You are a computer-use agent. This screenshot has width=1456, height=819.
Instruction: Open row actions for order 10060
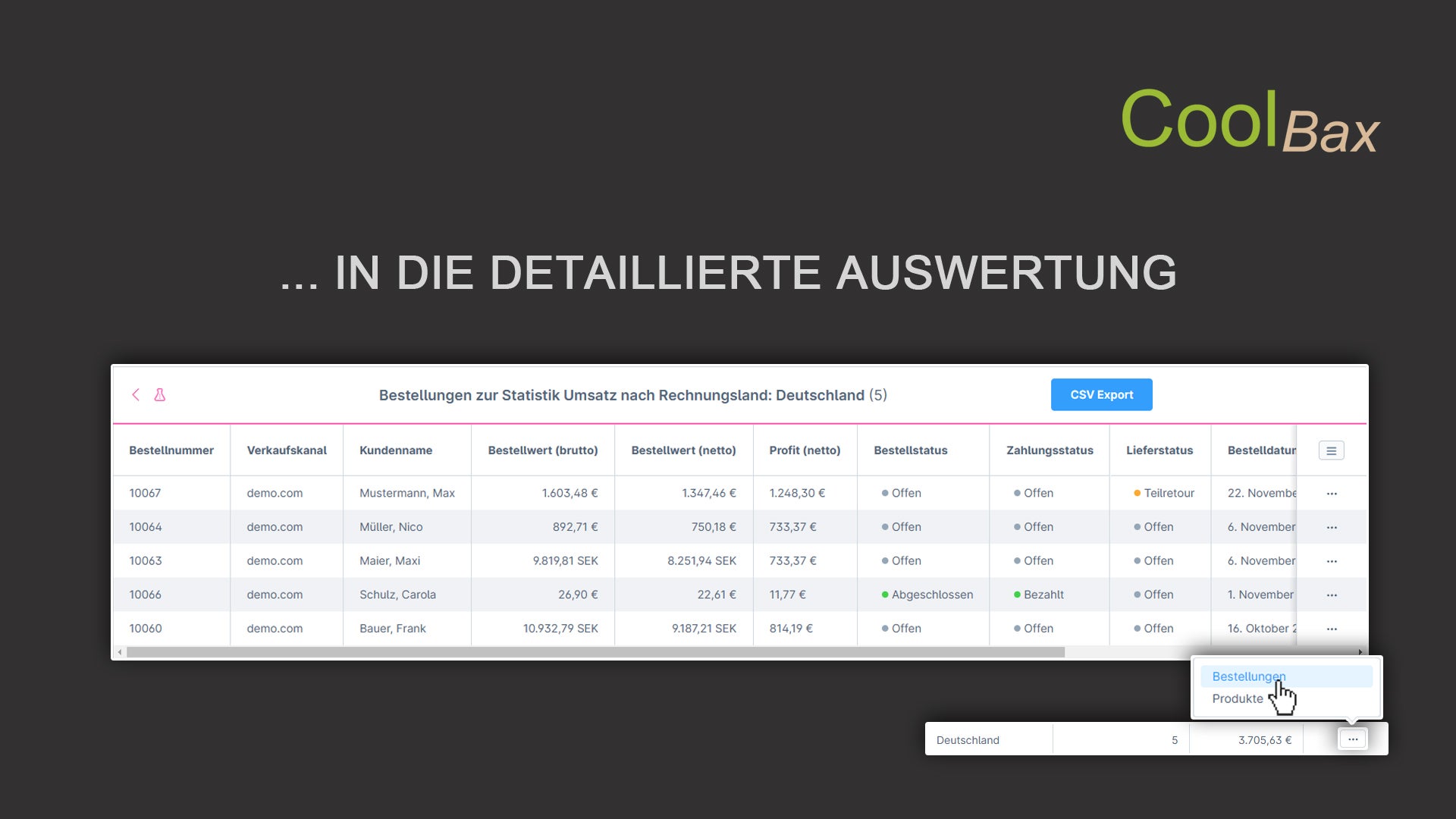click(1332, 629)
